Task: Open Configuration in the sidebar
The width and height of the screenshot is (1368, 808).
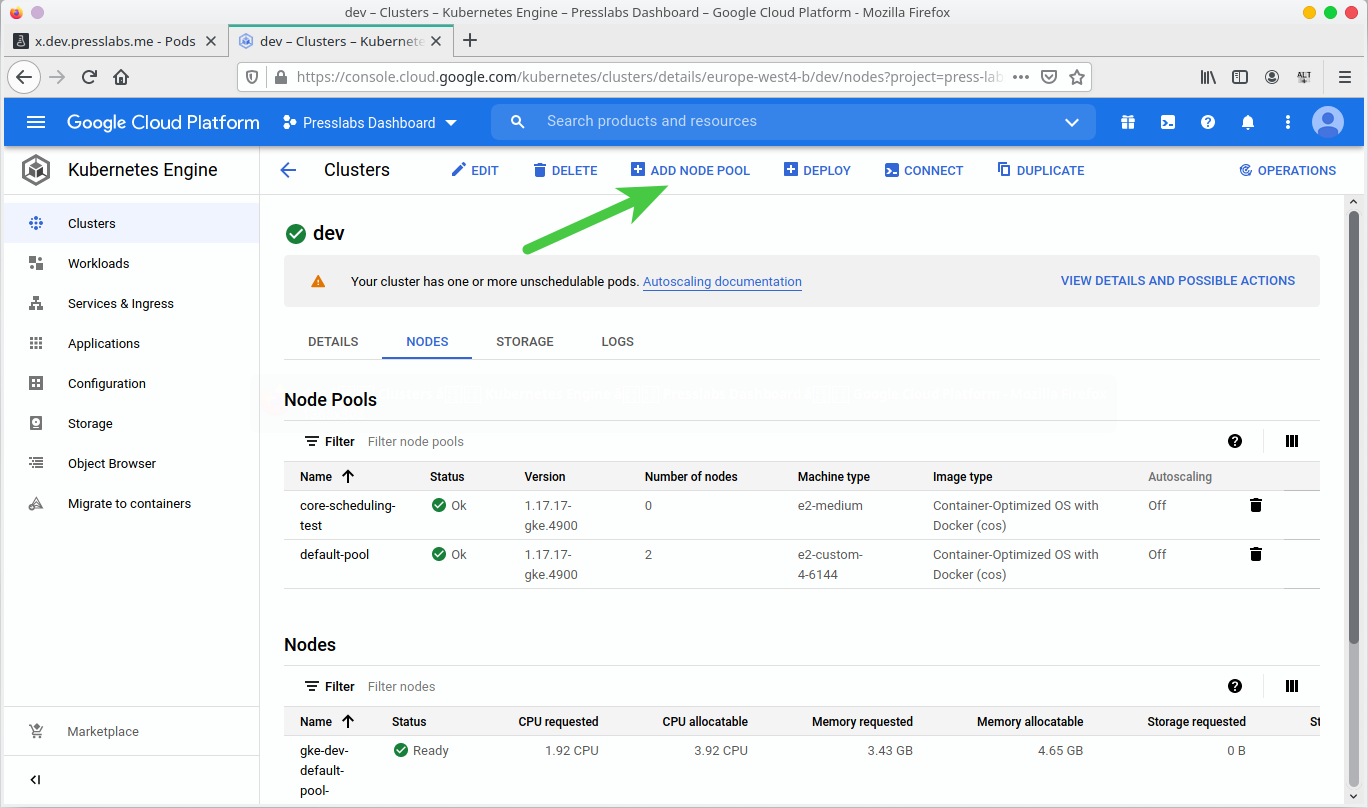Action: click(x=130, y=383)
